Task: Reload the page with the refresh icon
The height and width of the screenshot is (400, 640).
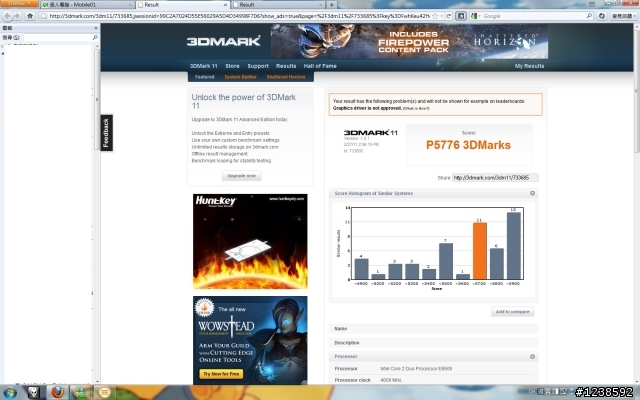Action: (x=449, y=16)
